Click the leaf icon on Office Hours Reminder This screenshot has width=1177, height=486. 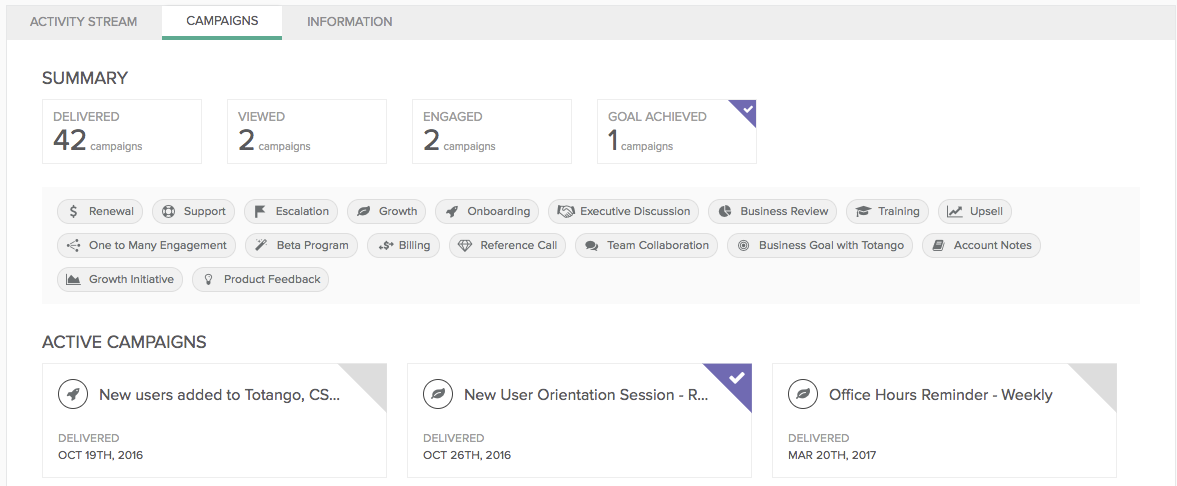803,394
